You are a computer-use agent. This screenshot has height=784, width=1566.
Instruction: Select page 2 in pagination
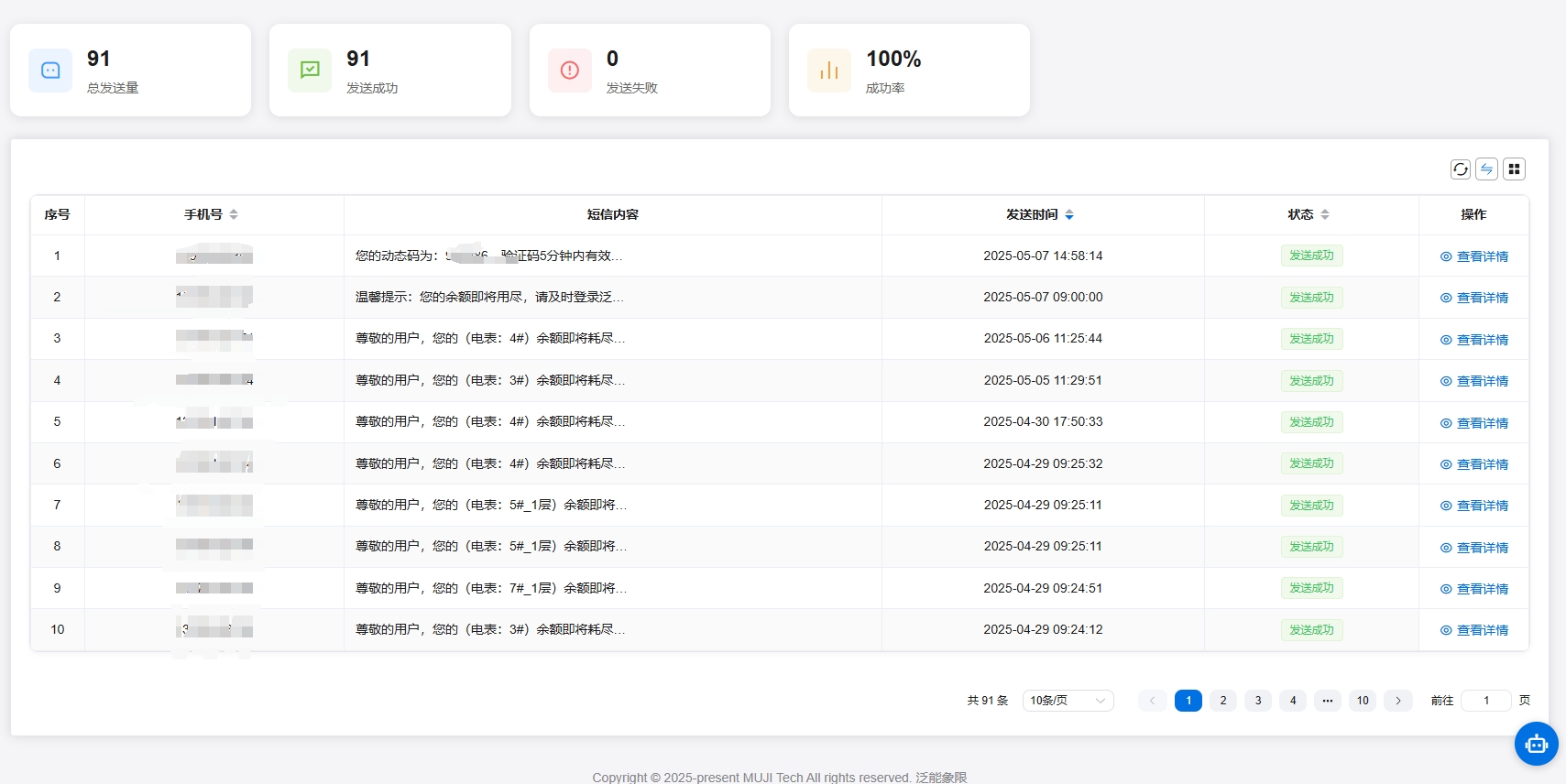pyautogui.click(x=1223, y=701)
